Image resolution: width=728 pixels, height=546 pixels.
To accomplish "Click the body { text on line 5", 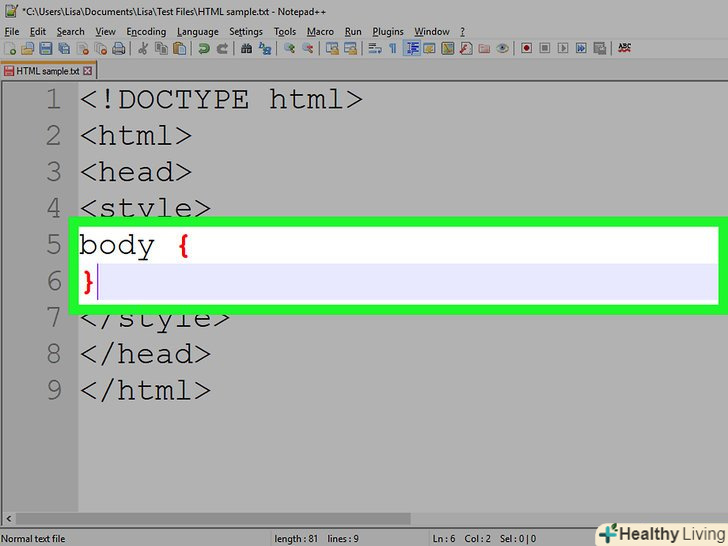I will [x=134, y=245].
